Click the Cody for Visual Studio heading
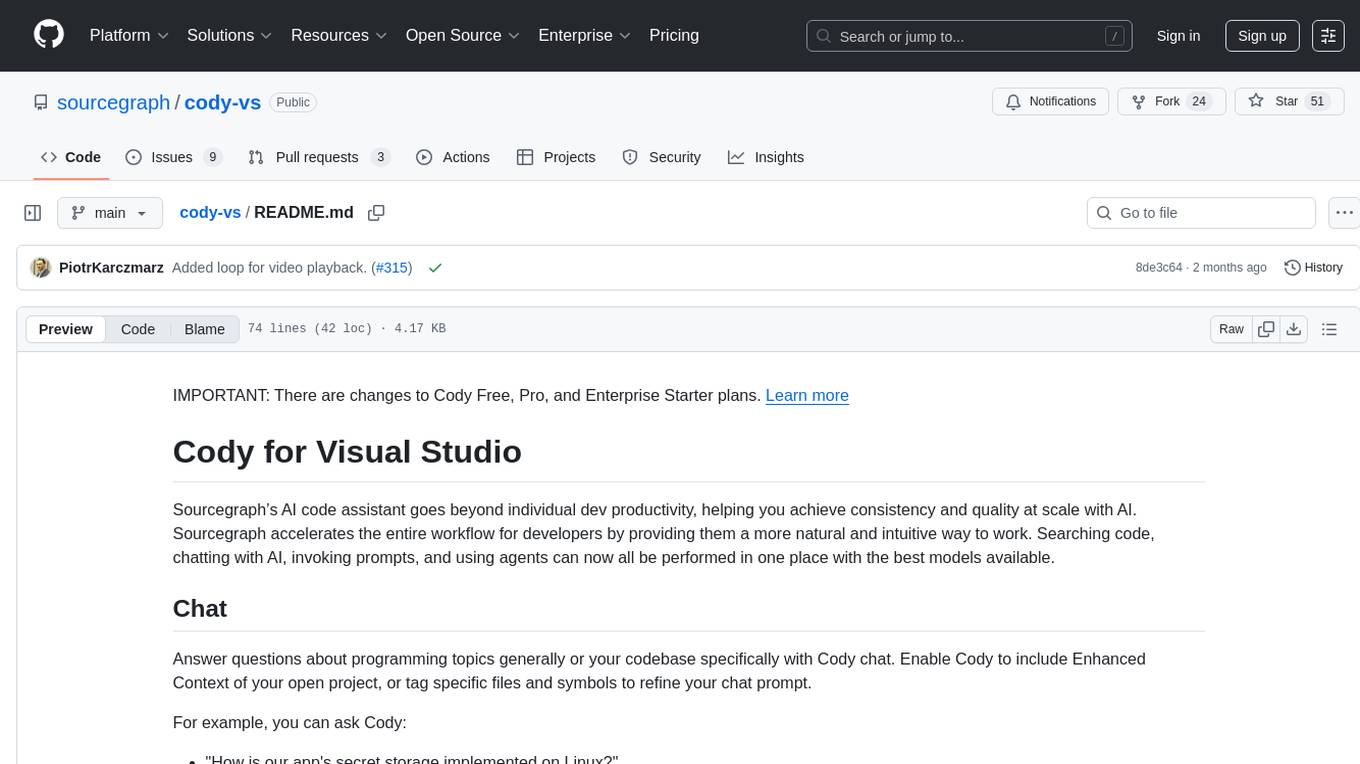 point(347,452)
